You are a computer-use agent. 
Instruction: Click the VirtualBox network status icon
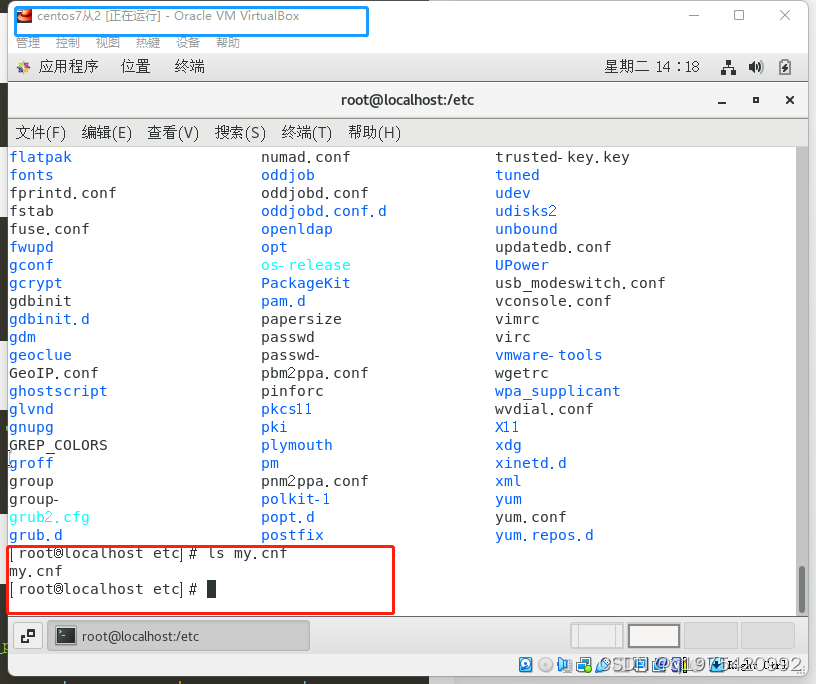pyautogui.click(x=584, y=665)
